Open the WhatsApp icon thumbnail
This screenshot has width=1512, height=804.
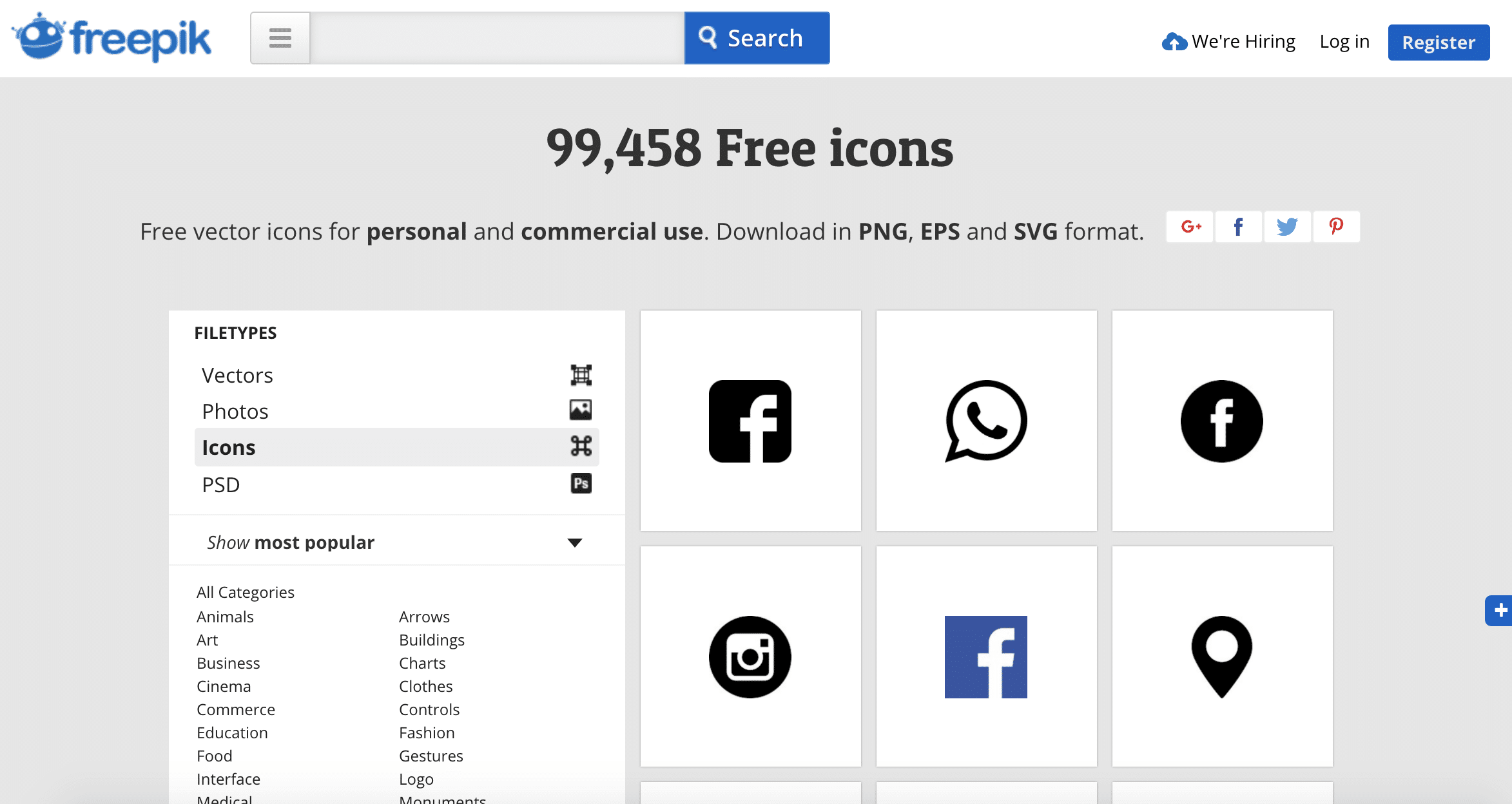[x=985, y=421]
